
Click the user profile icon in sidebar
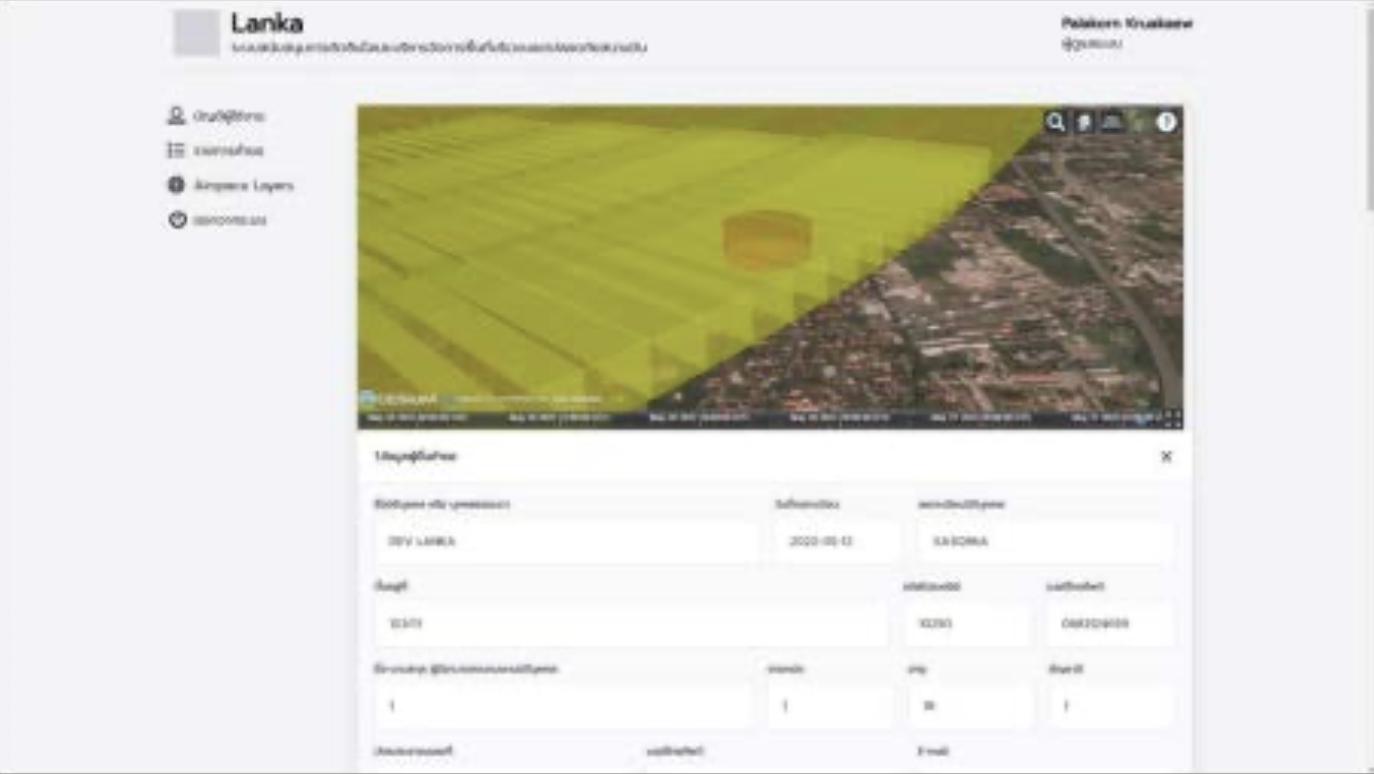click(x=177, y=116)
